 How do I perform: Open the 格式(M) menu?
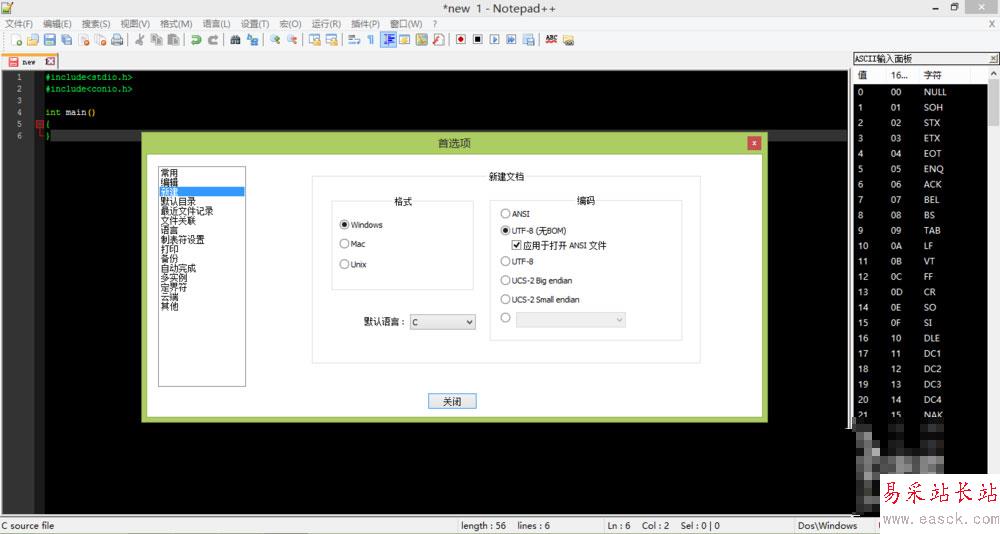[176, 24]
